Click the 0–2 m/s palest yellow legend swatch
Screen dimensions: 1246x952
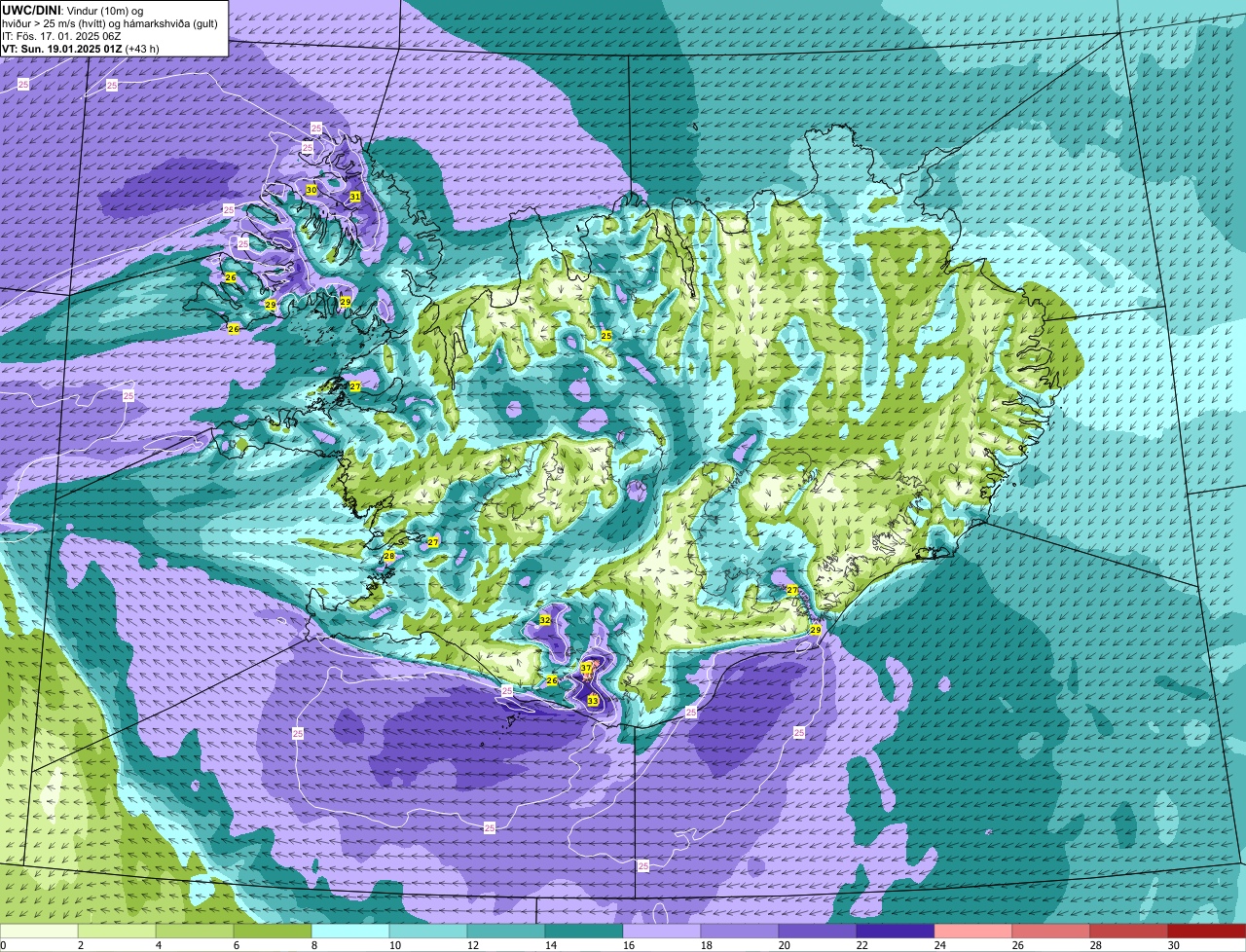pyautogui.click(x=39, y=931)
